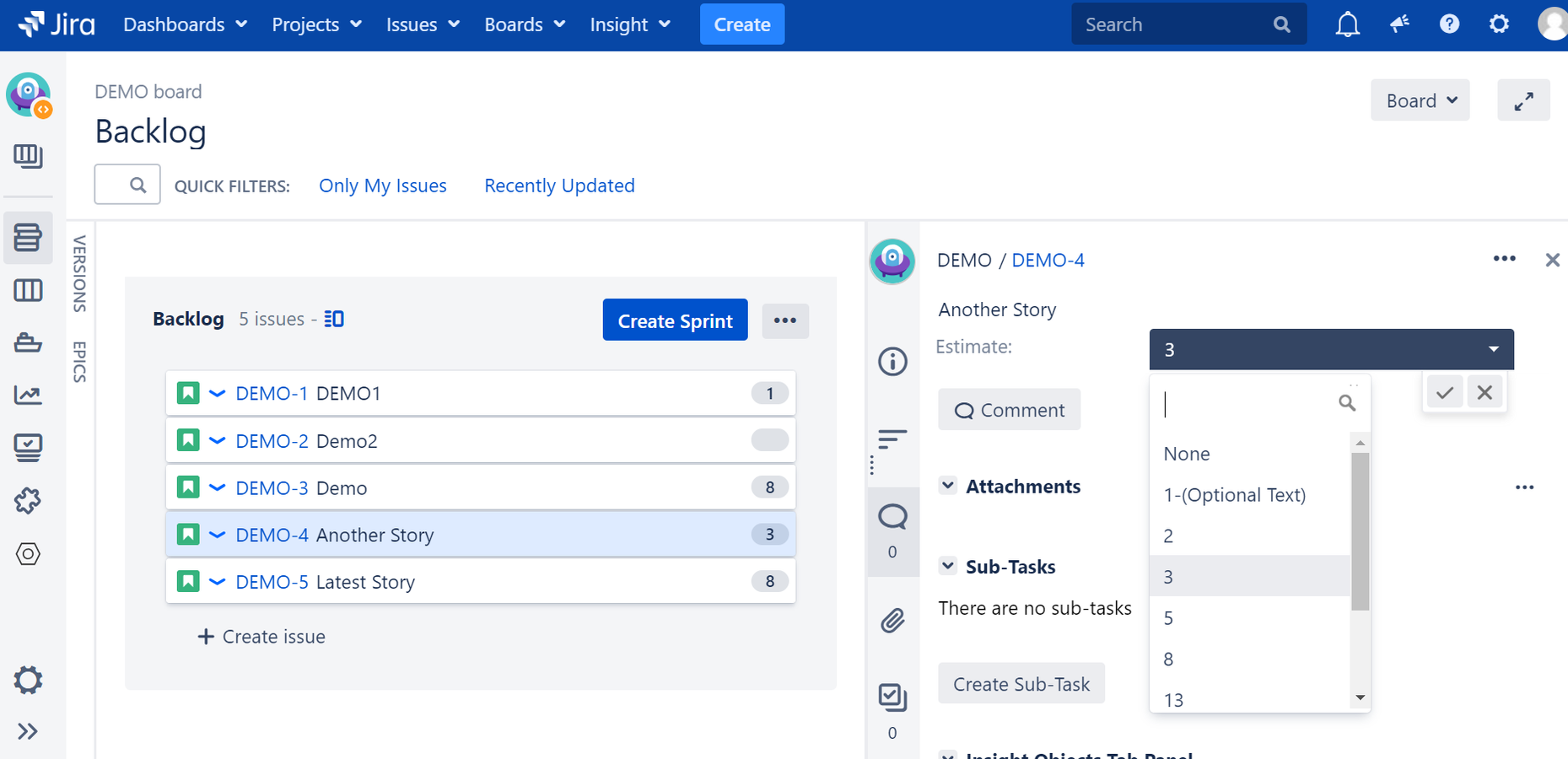
Task: Apply the Only My Issues filter
Action: (x=383, y=186)
